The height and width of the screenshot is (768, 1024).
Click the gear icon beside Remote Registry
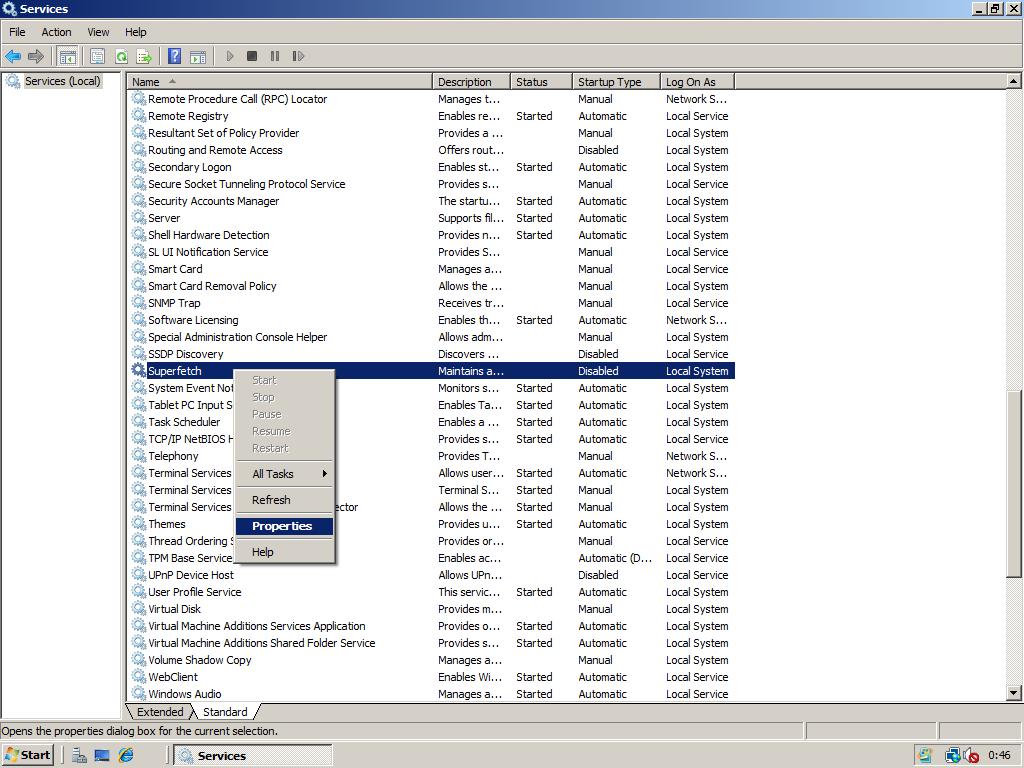click(138, 116)
